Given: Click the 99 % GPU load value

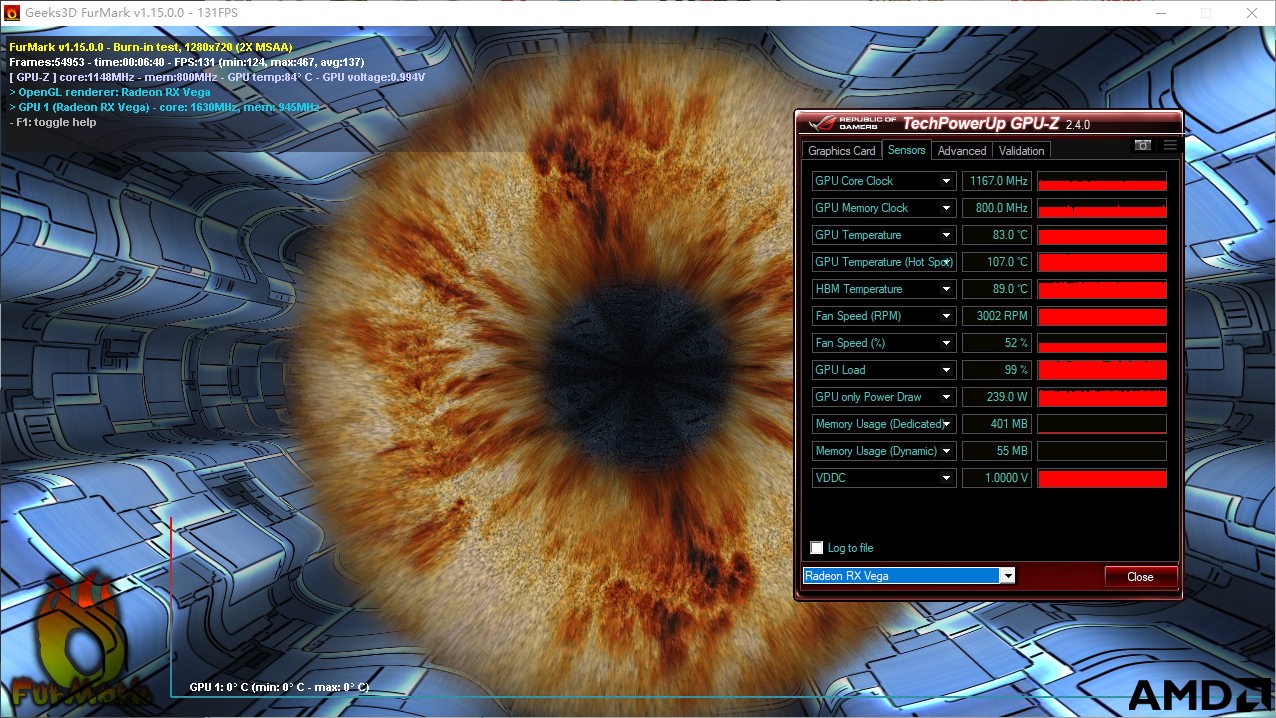Looking at the screenshot, I should [996, 370].
